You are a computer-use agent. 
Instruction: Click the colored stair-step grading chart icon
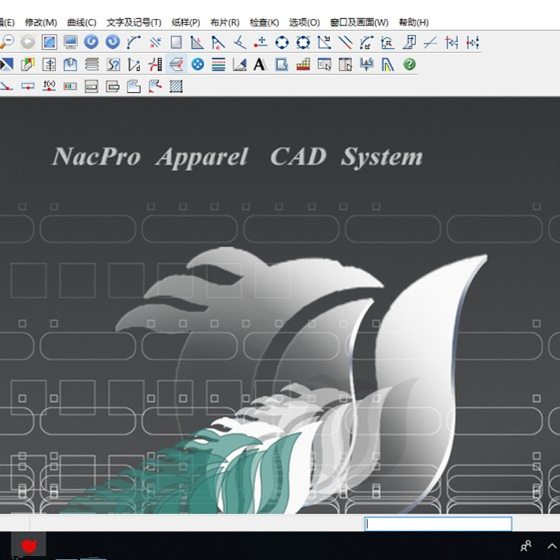[x=303, y=65]
